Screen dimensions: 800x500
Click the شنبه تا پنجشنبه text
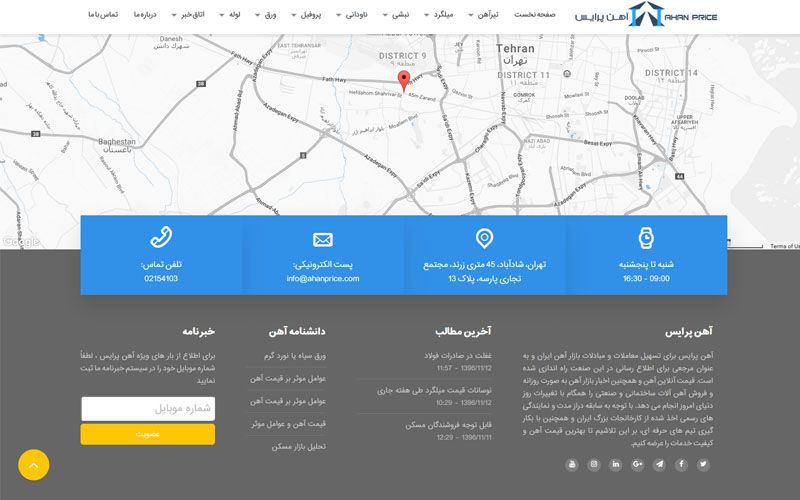(x=646, y=264)
